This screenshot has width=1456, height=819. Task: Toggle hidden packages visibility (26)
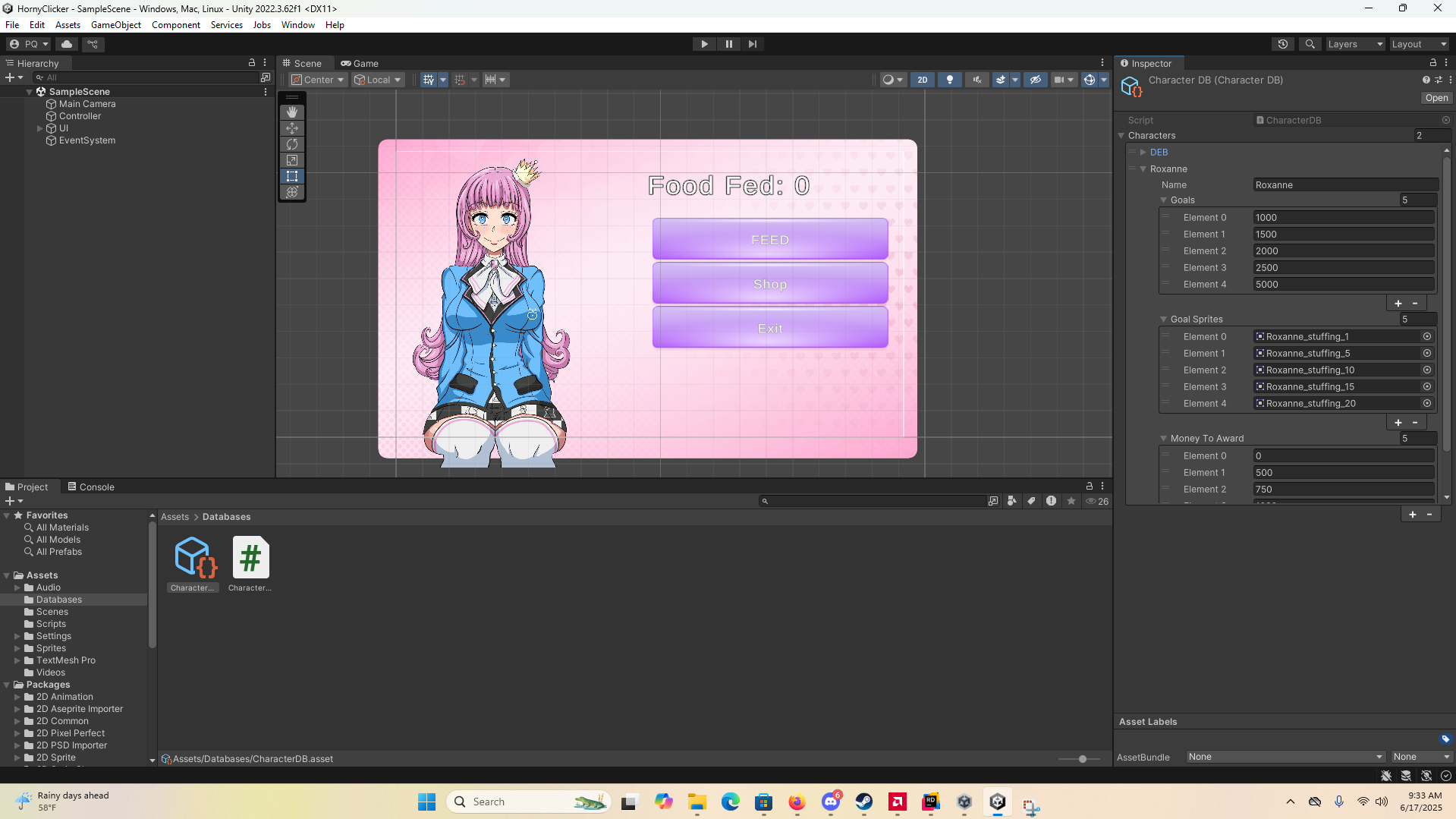point(1097,501)
